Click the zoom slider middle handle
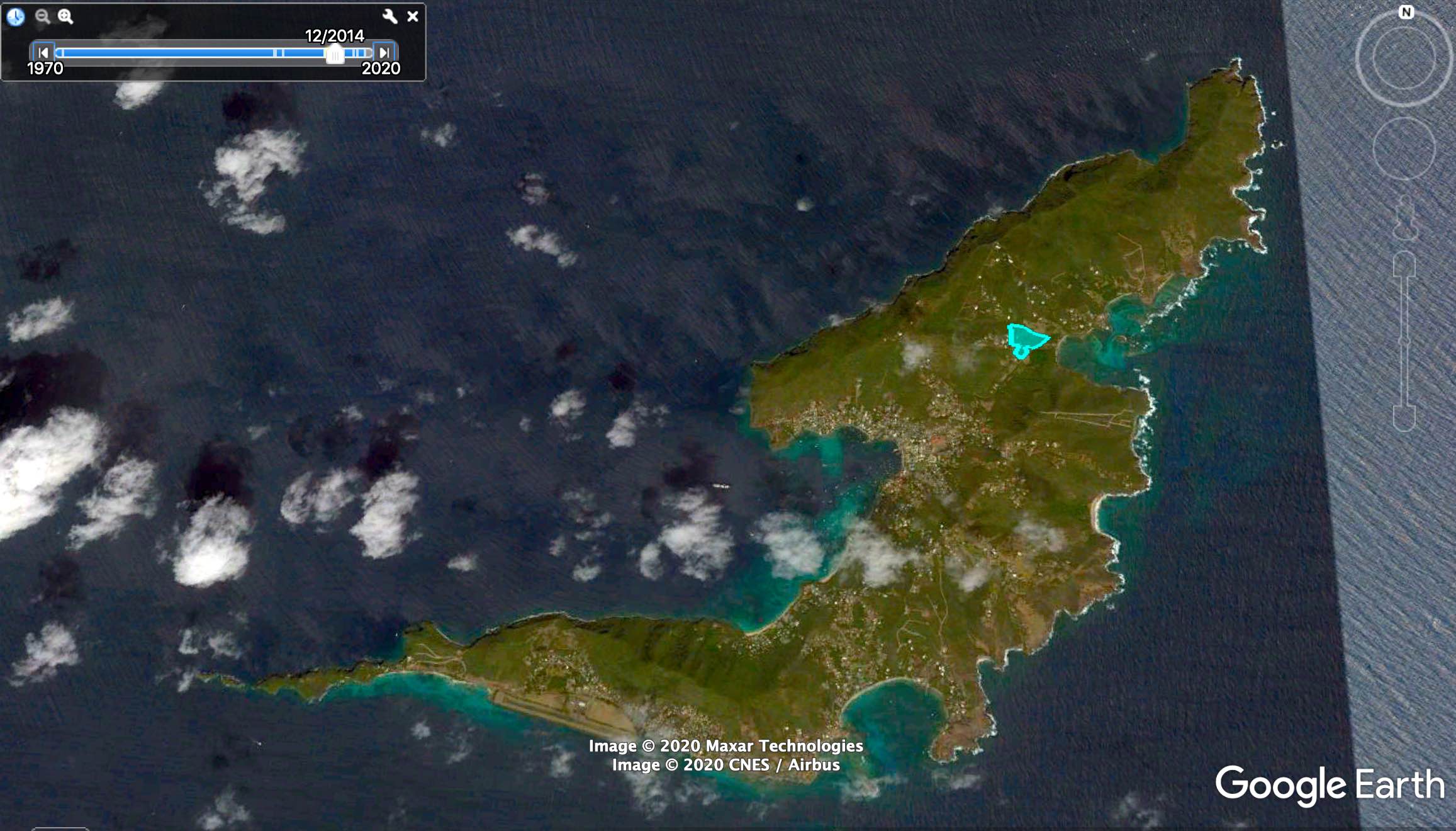 (x=1404, y=341)
